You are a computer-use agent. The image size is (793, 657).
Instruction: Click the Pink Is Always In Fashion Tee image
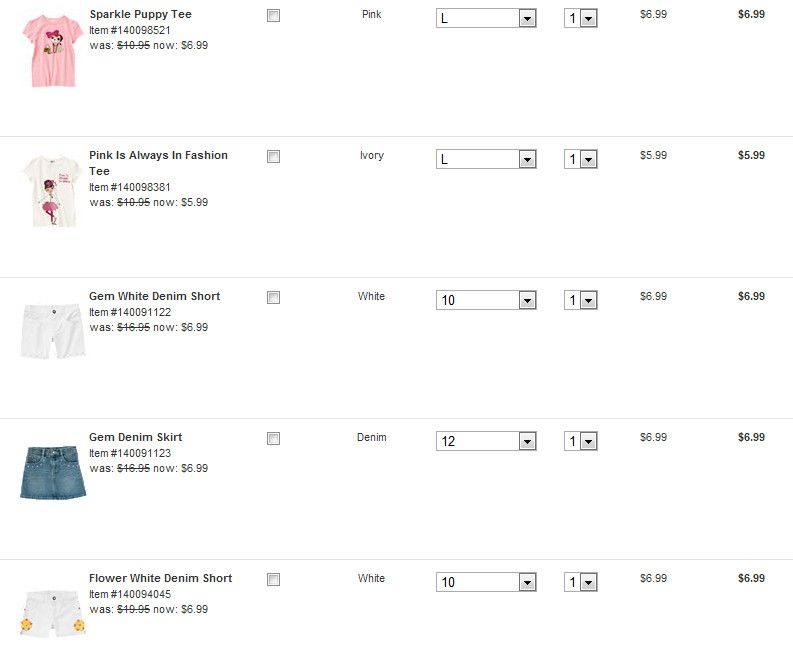53,191
